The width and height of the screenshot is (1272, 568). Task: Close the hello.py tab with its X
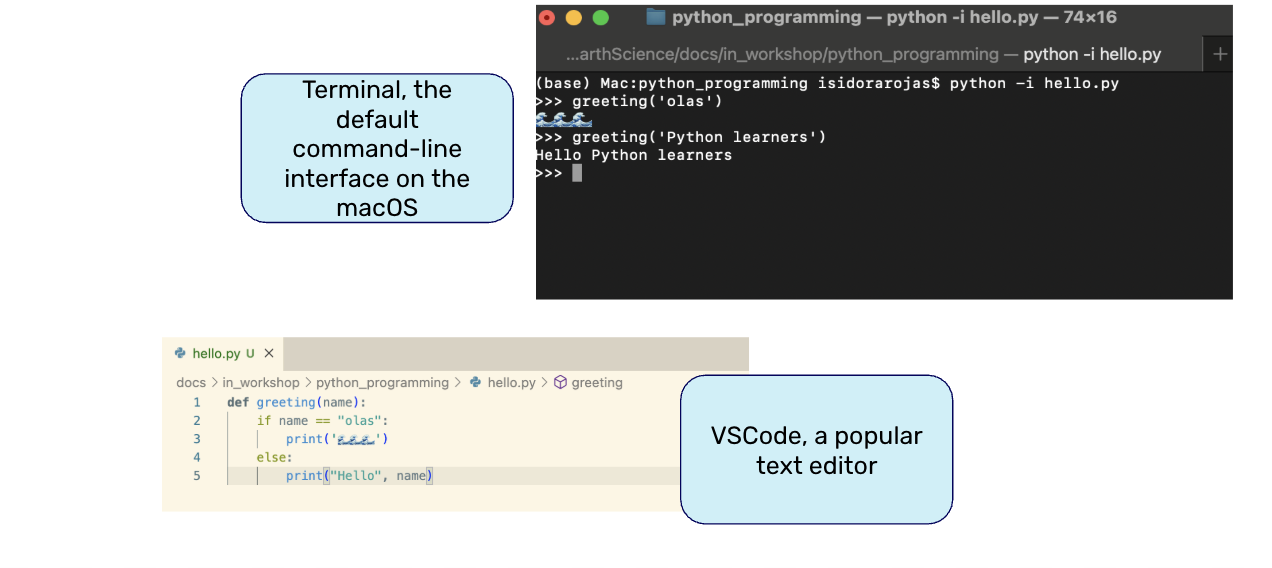pos(268,353)
